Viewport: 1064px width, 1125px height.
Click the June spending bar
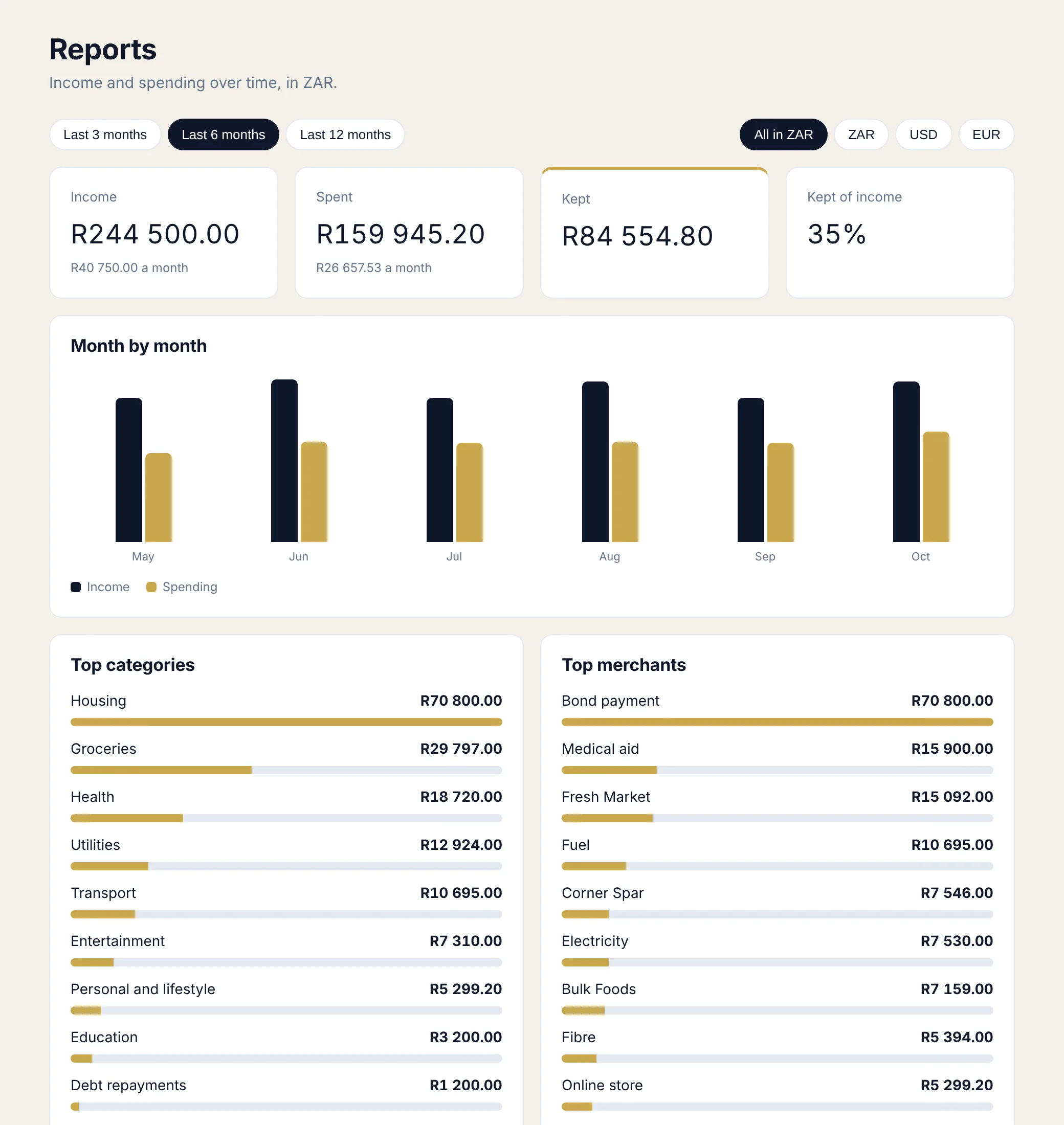[x=314, y=492]
